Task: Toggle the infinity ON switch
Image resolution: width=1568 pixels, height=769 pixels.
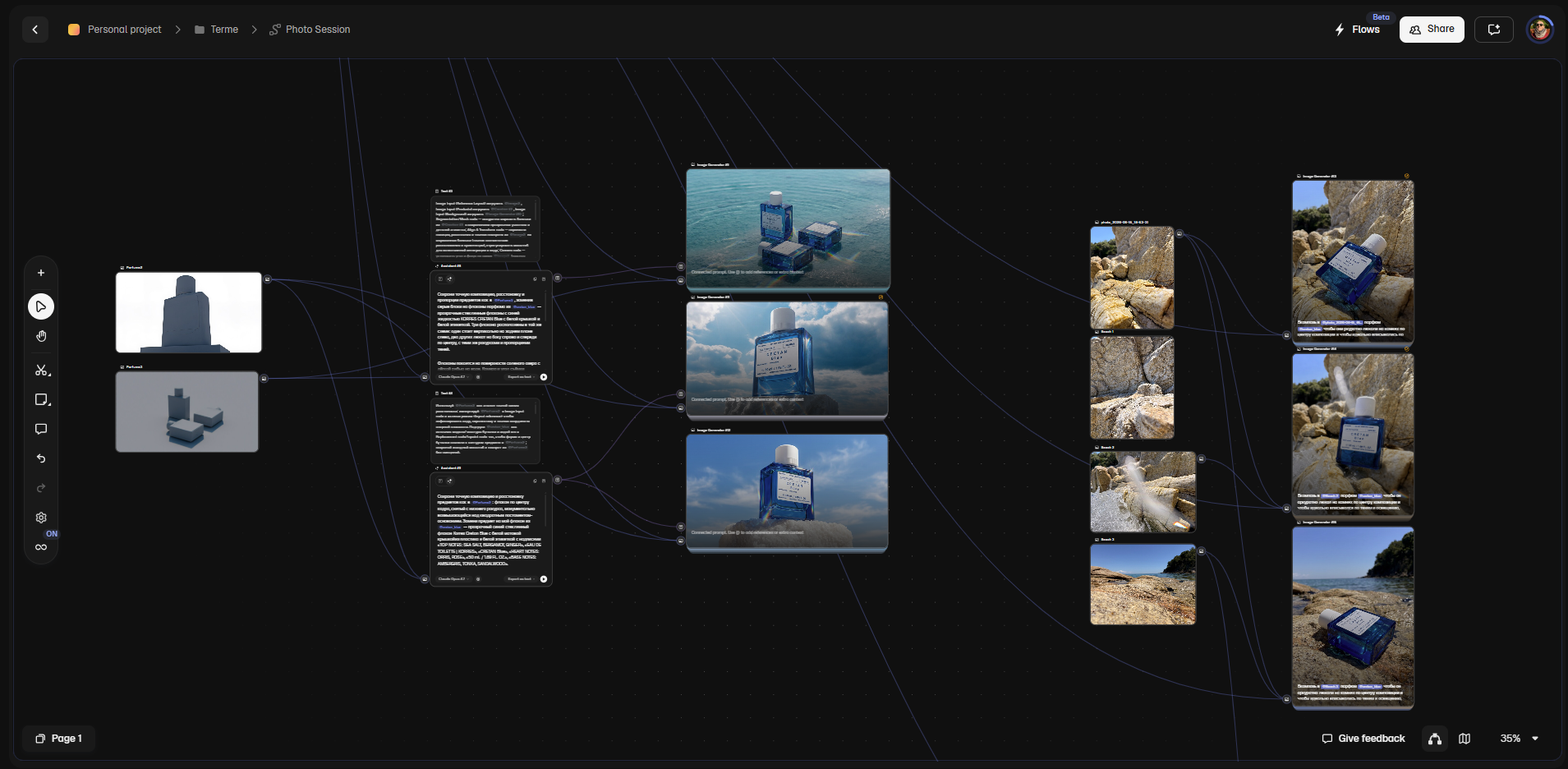Action: [41, 546]
